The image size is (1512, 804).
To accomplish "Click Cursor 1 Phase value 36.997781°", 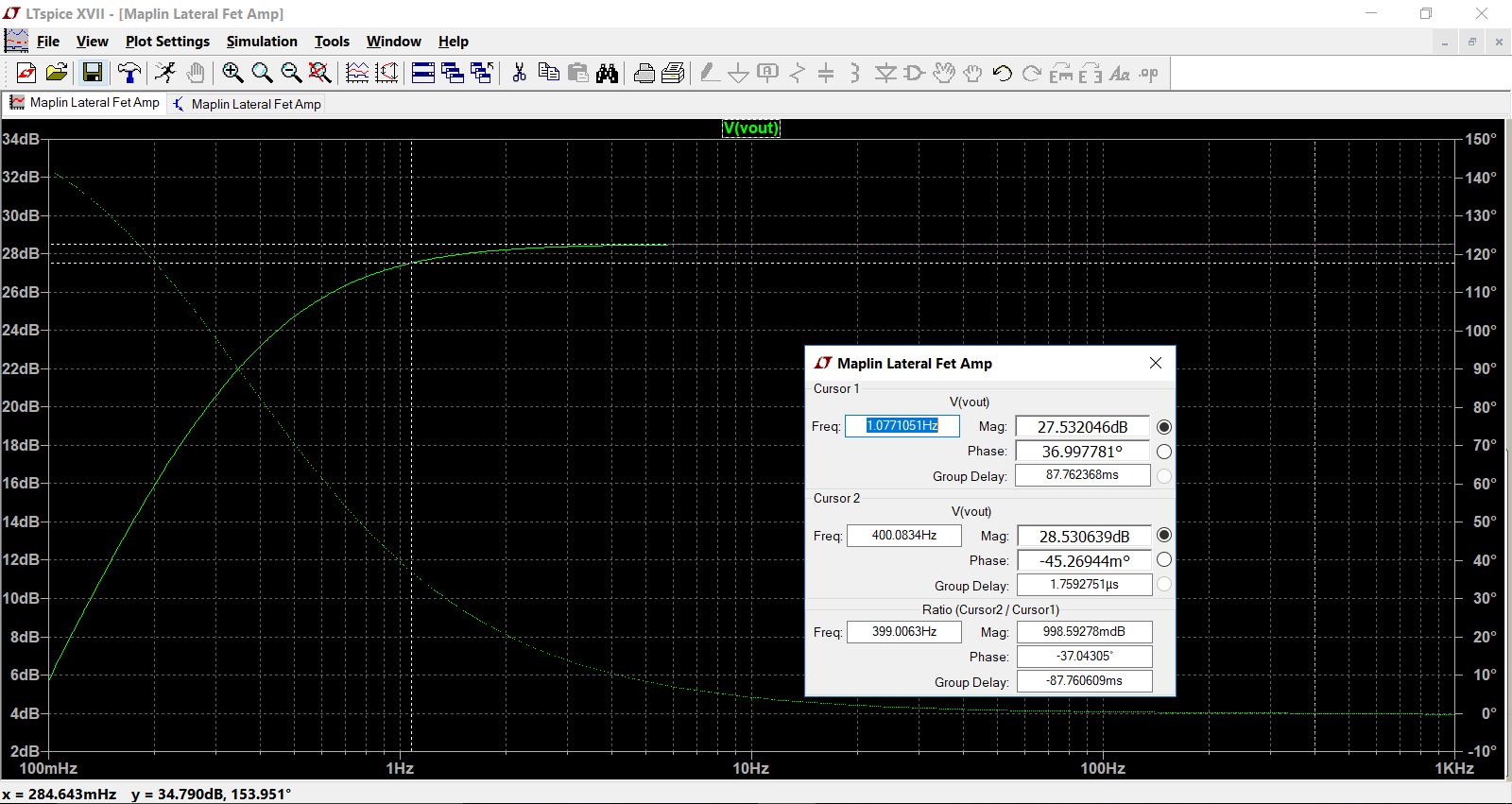I will click(1083, 452).
